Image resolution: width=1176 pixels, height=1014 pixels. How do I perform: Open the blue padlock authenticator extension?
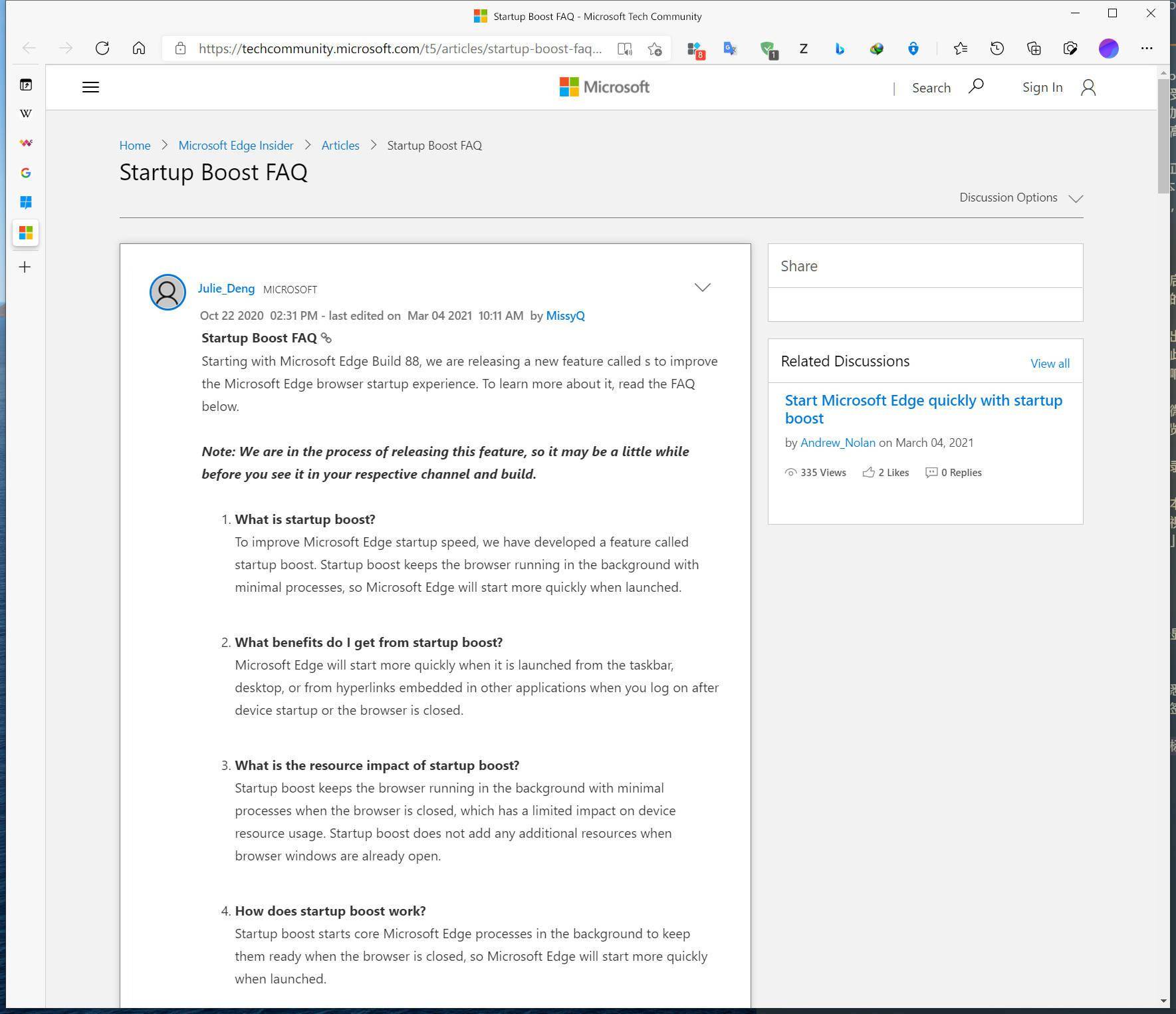(913, 49)
